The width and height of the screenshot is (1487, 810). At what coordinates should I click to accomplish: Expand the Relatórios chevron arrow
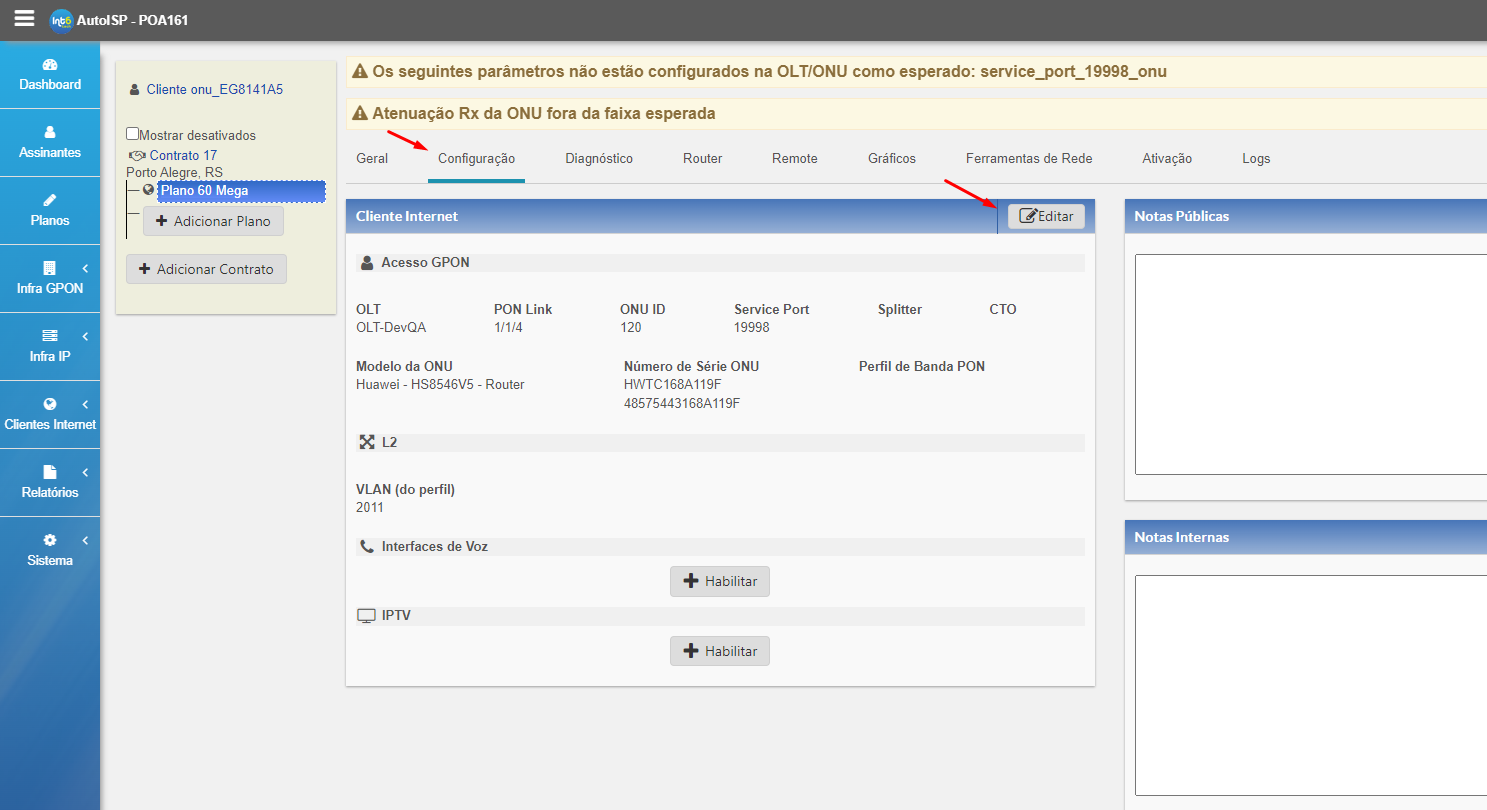point(85,473)
